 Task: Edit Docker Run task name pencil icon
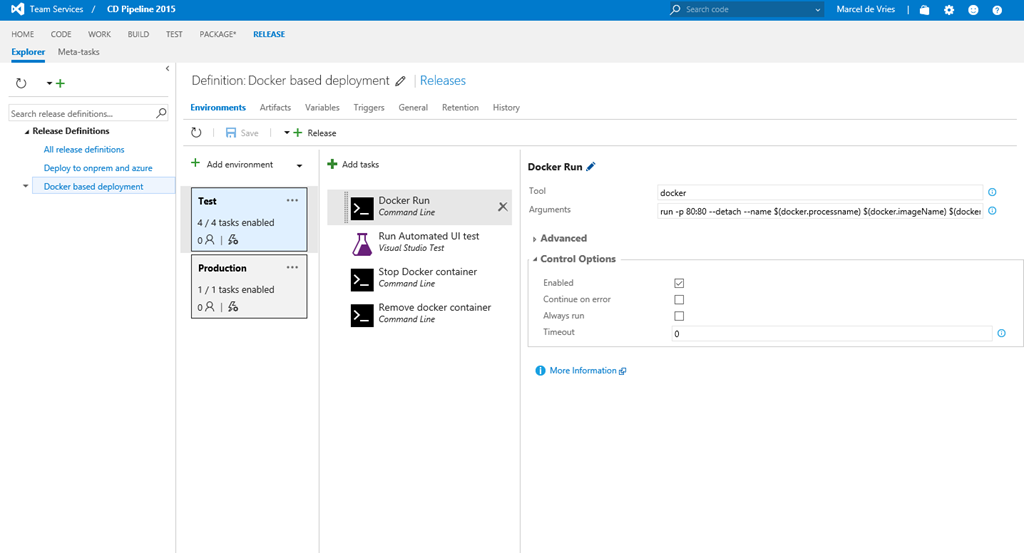[x=591, y=167]
